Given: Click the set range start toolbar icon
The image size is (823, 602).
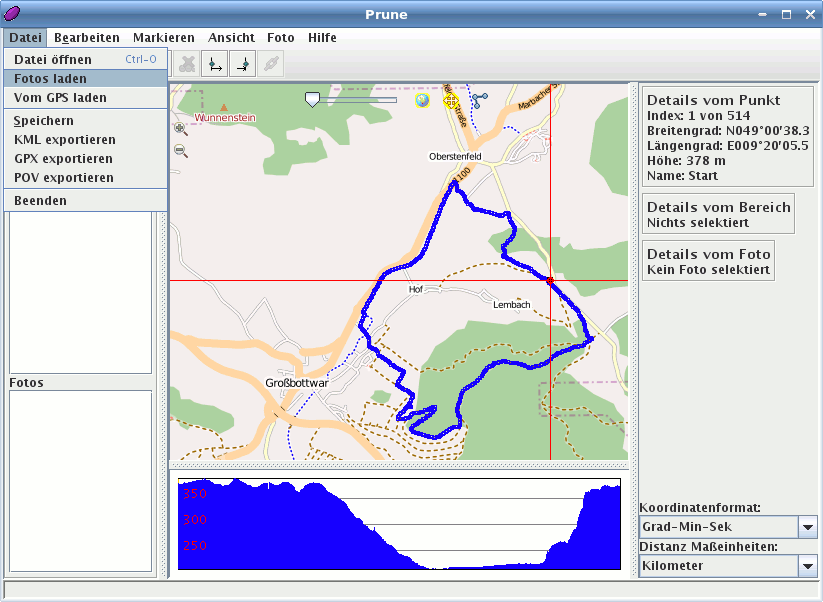Looking at the screenshot, I should pyautogui.click(x=214, y=64).
